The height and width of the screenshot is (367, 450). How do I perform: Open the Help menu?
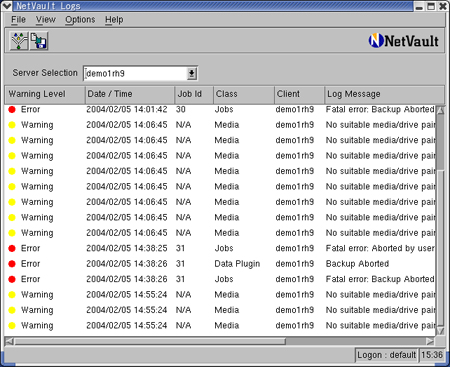tap(114, 20)
